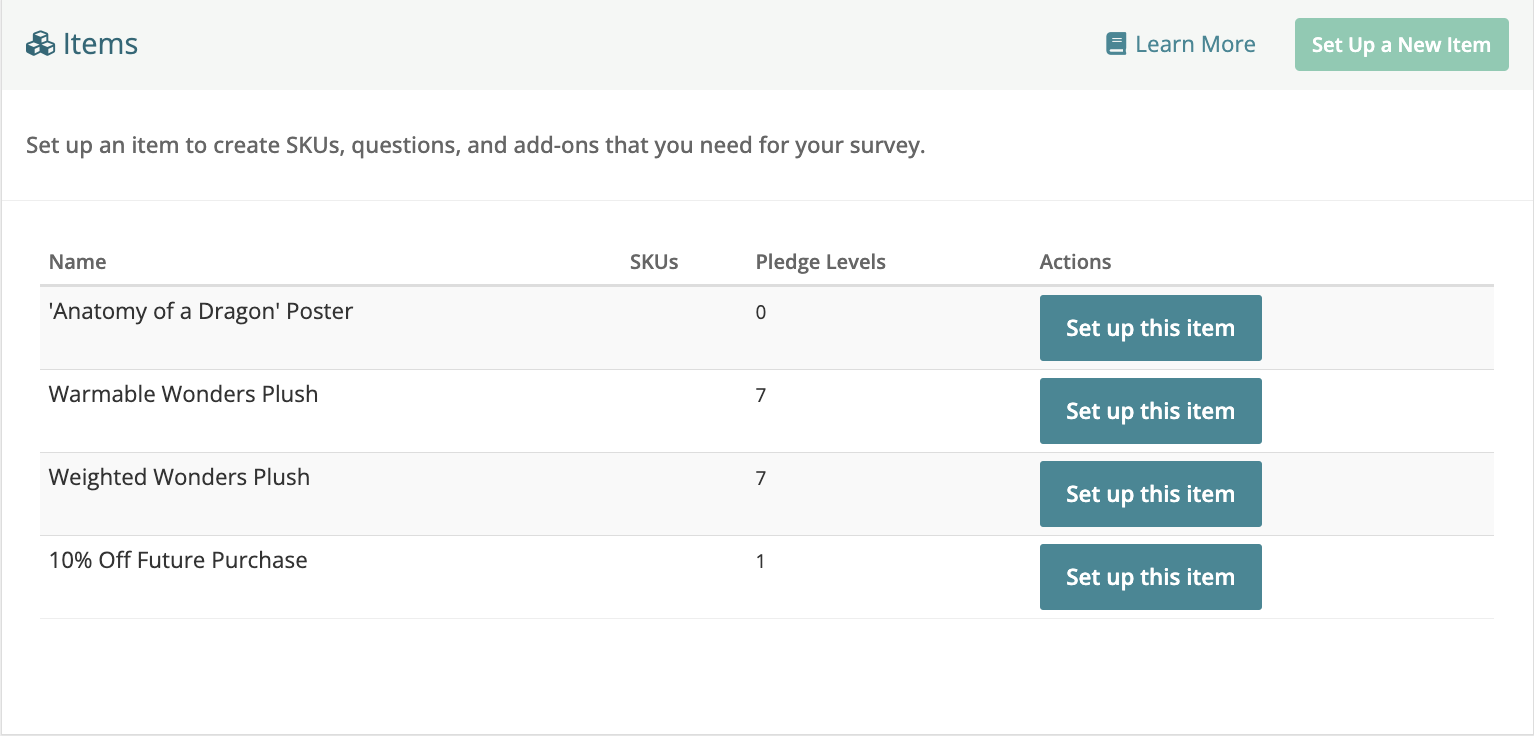Viewport: 1534px width, 736px height.
Task: Click the Actions column header
Action: click(1075, 262)
